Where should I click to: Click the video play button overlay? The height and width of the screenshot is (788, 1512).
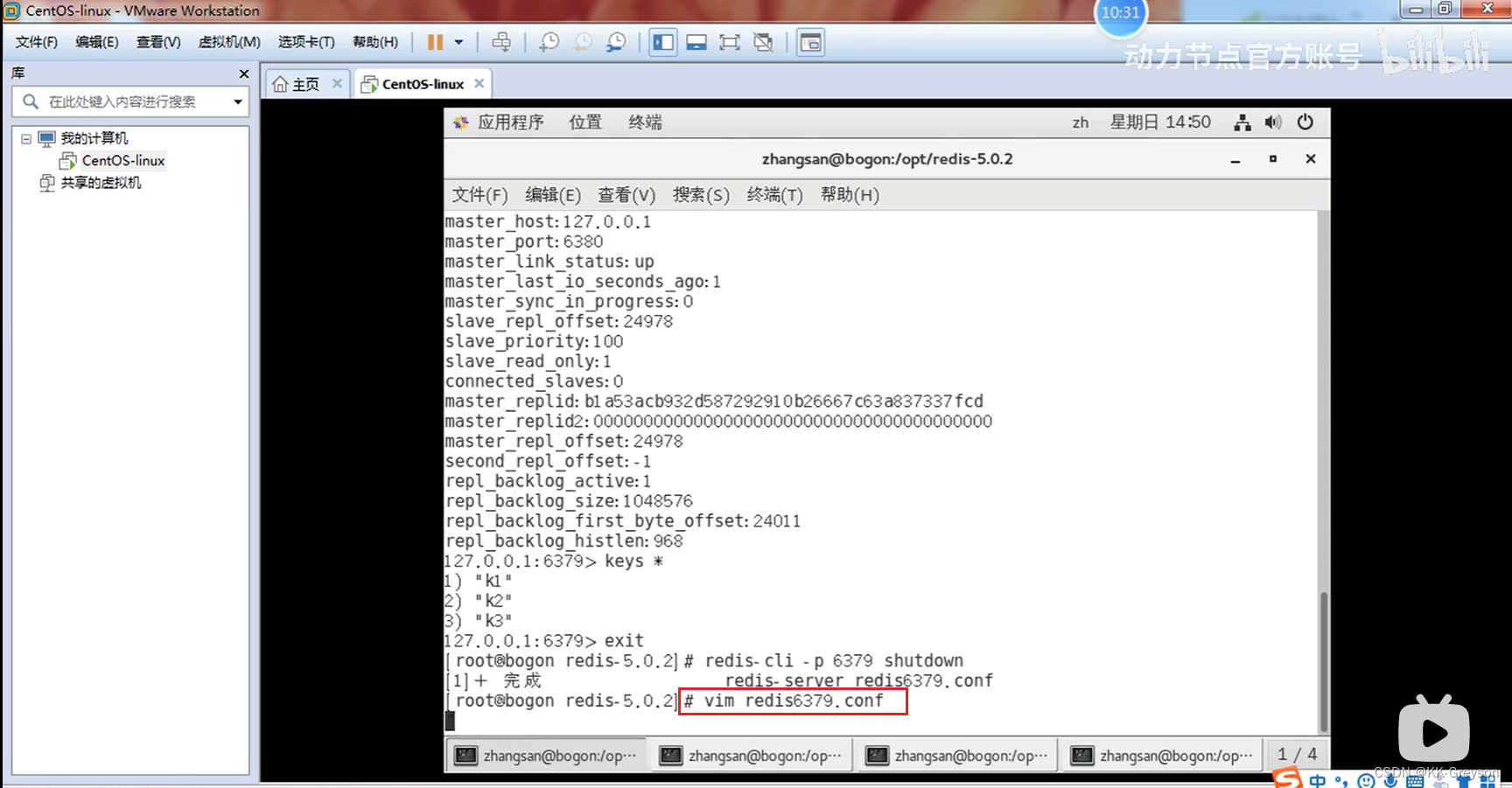tap(1434, 729)
